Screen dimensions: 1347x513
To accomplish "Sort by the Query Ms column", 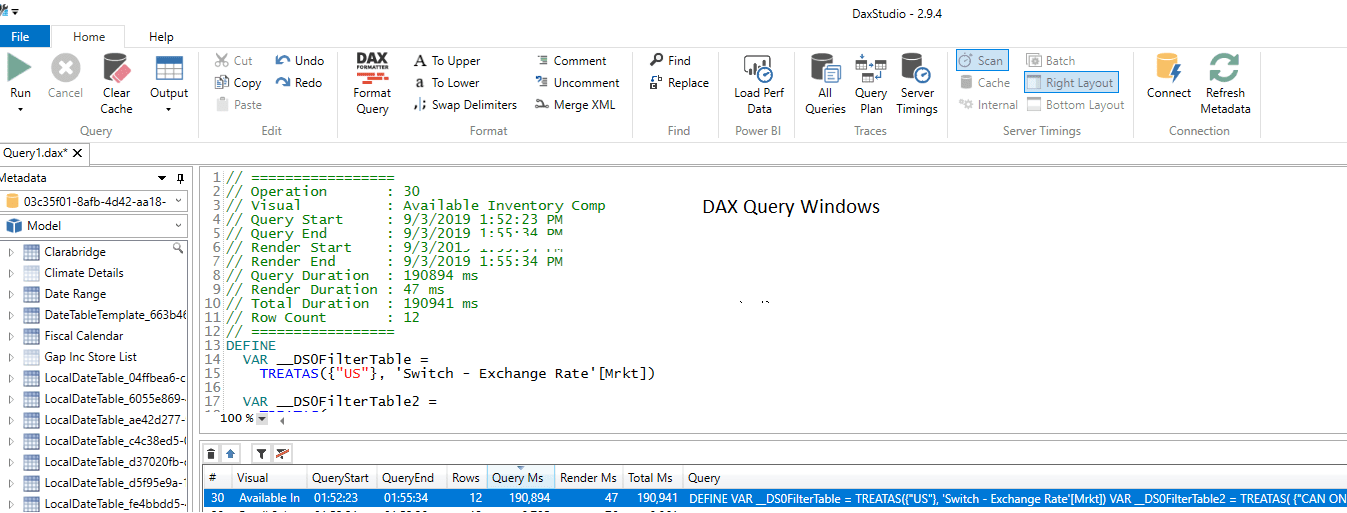I will (520, 478).
